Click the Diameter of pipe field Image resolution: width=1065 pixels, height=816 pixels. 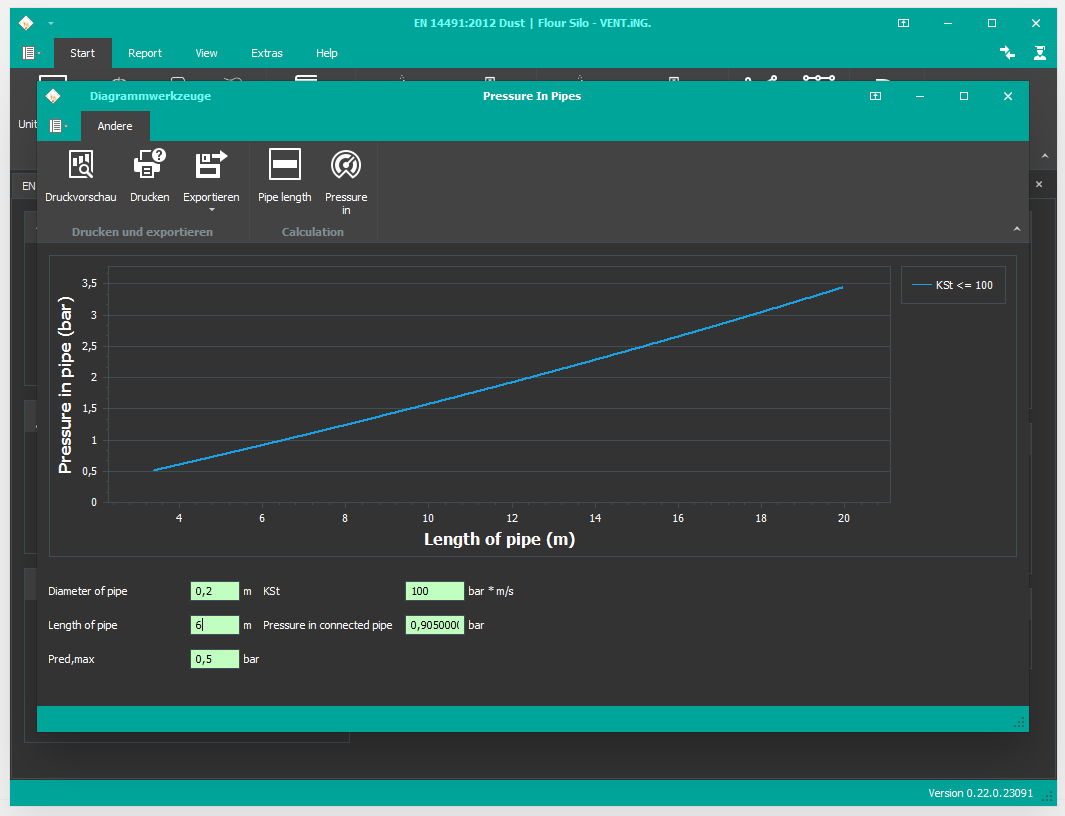pyautogui.click(x=214, y=591)
